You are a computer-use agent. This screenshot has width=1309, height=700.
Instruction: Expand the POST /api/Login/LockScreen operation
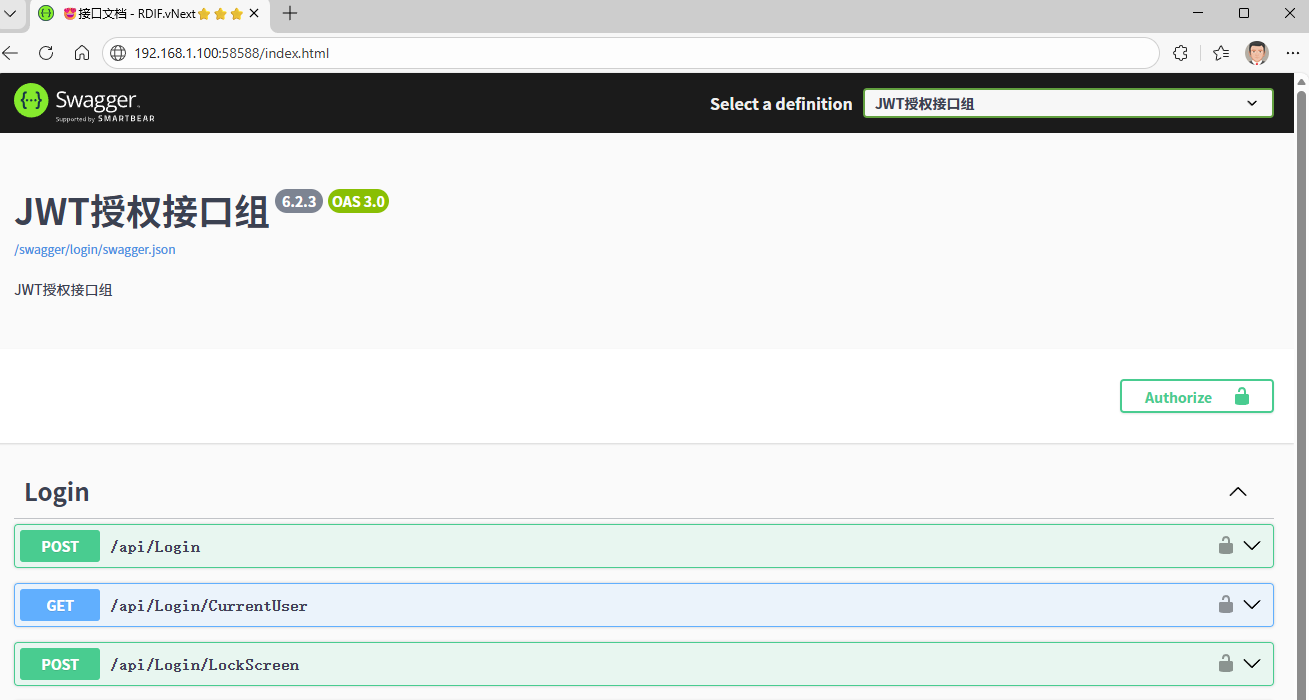1252,664
